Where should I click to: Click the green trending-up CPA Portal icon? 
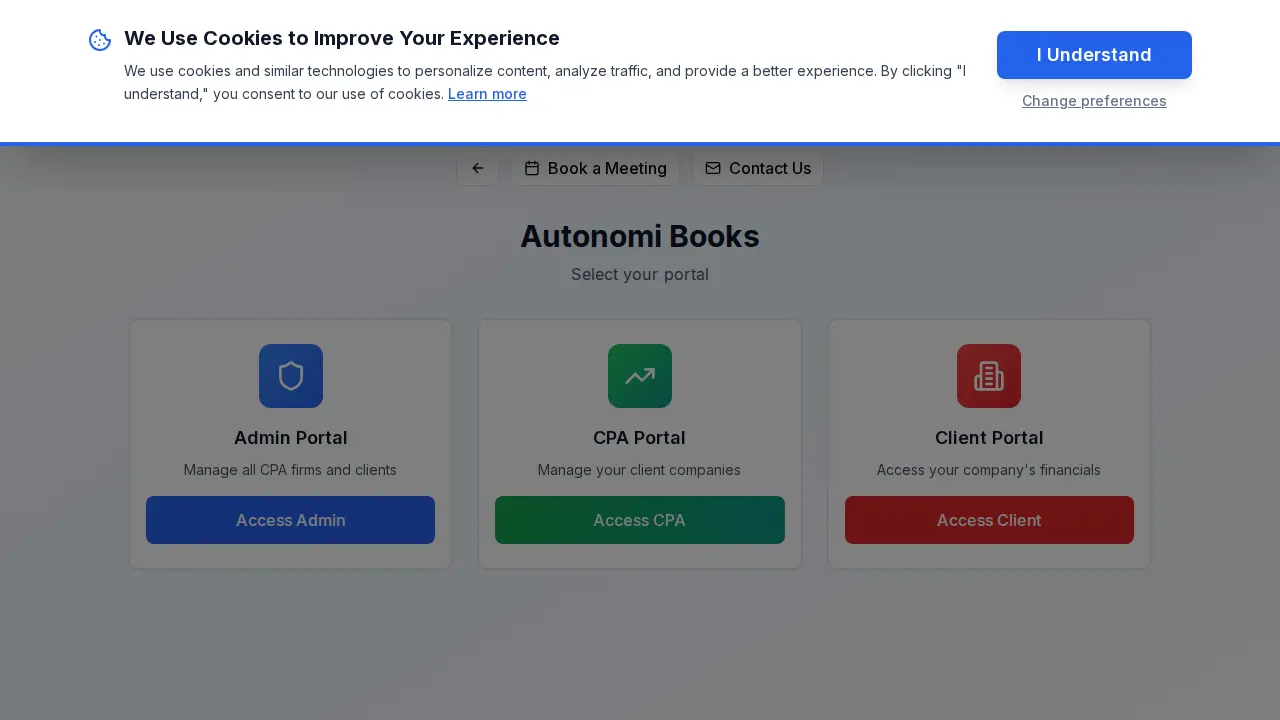pyautogui.click(x=640, y=376)
